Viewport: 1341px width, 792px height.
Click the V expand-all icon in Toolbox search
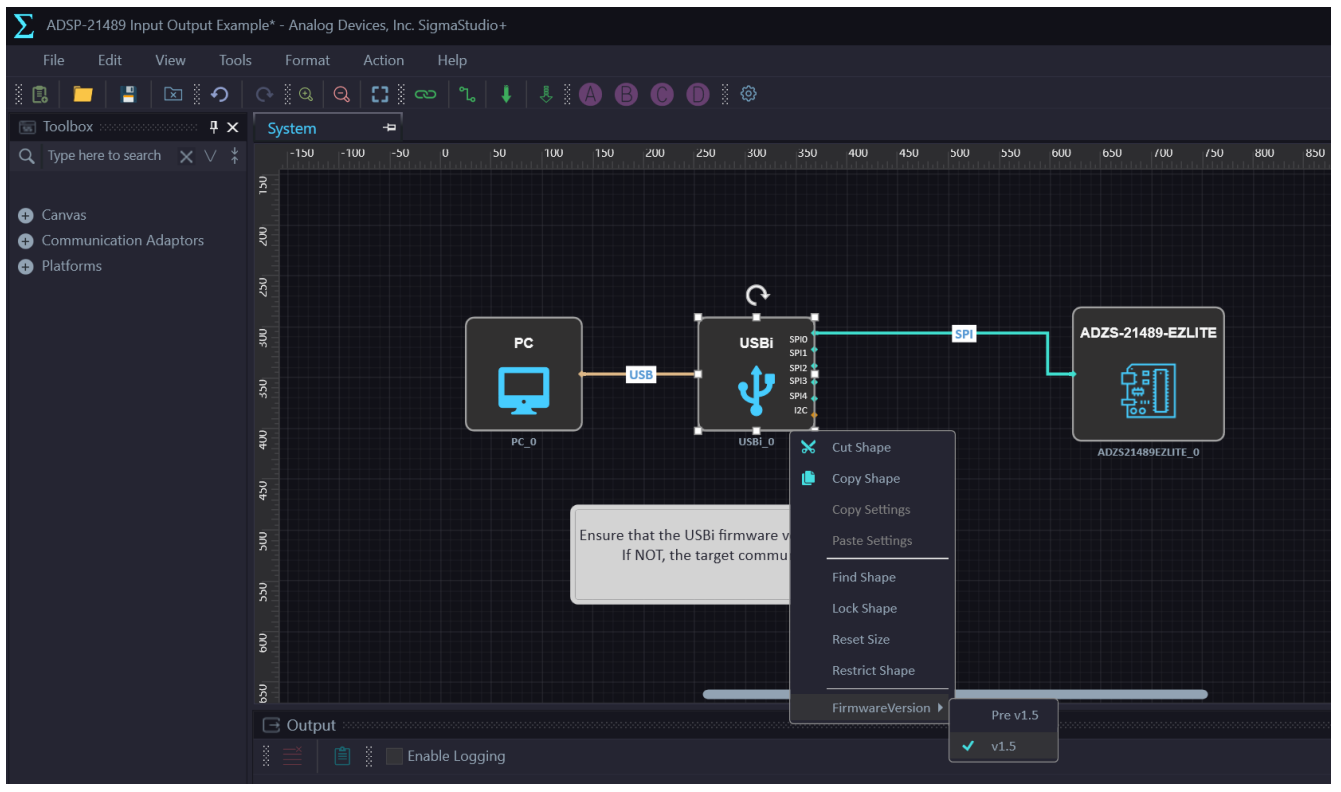[x=210, y=156]
